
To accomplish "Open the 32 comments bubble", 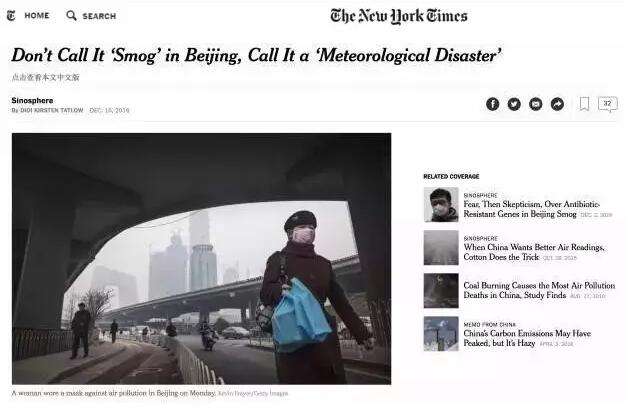I will point(608,104).
